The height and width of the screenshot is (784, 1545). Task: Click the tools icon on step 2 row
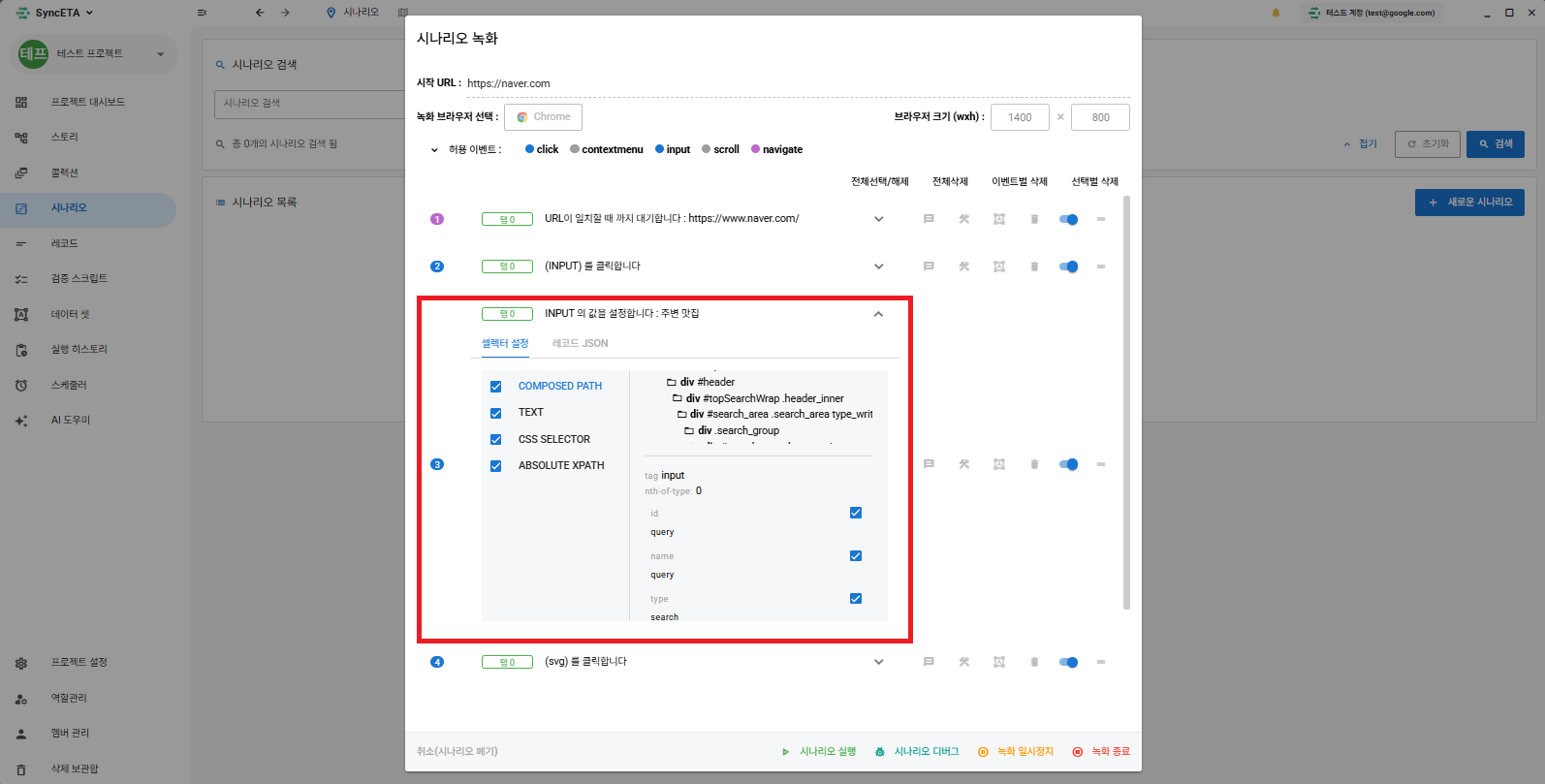coord(964,267)
